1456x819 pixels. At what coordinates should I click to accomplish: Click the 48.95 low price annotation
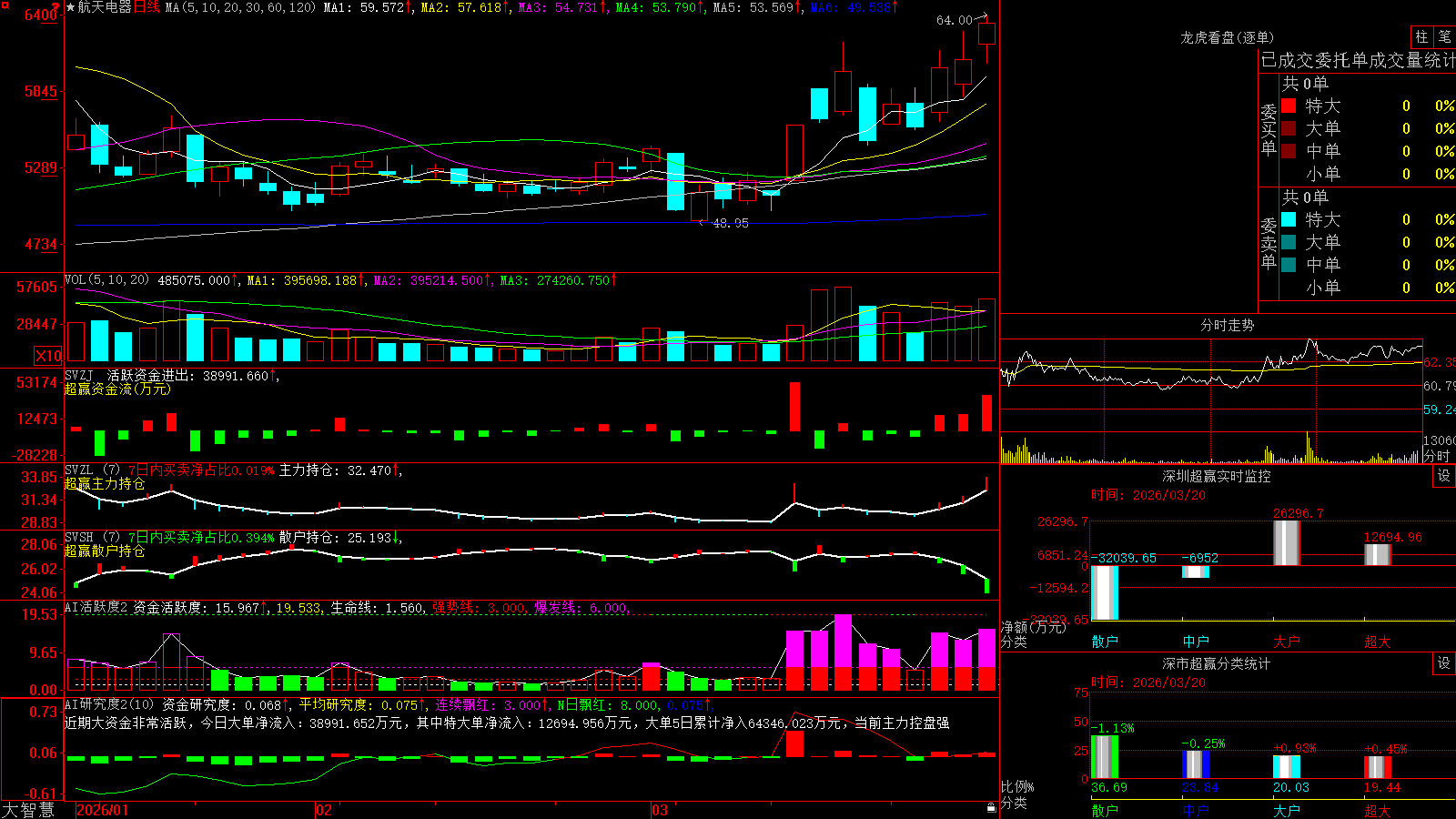(x=731, y=223)
